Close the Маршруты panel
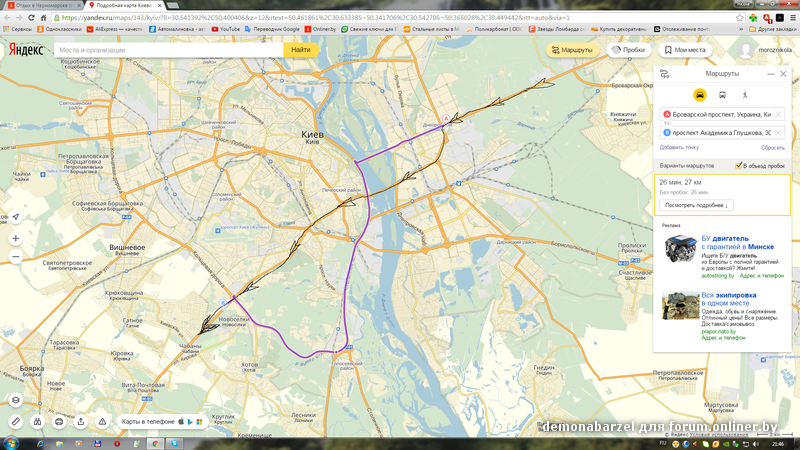Screen dimensions: 800x450 [x=783, y=74]
